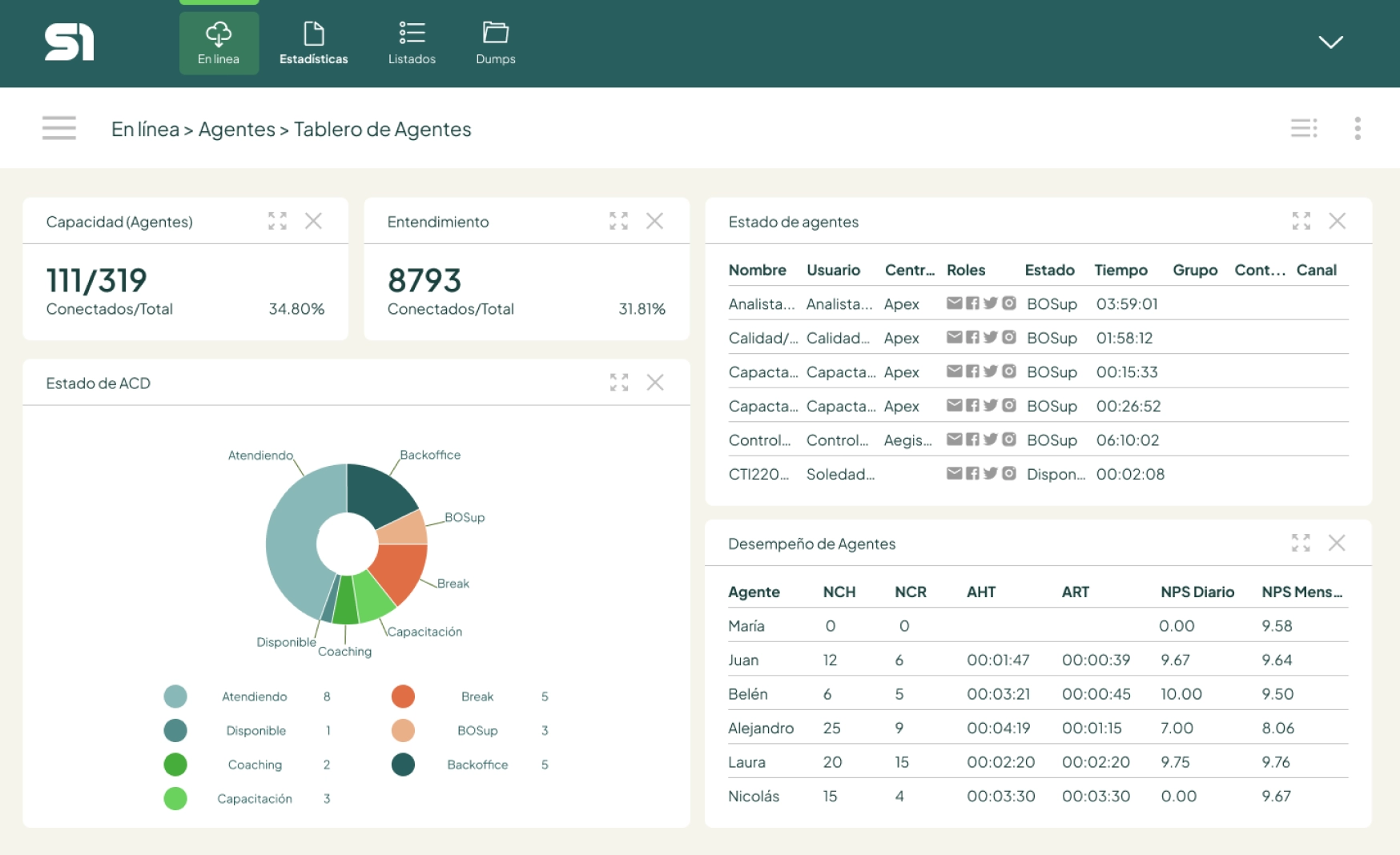Screen dimensions: 1400x855
Task: Click the Agentes breadcrumb link
Action: 236,130
